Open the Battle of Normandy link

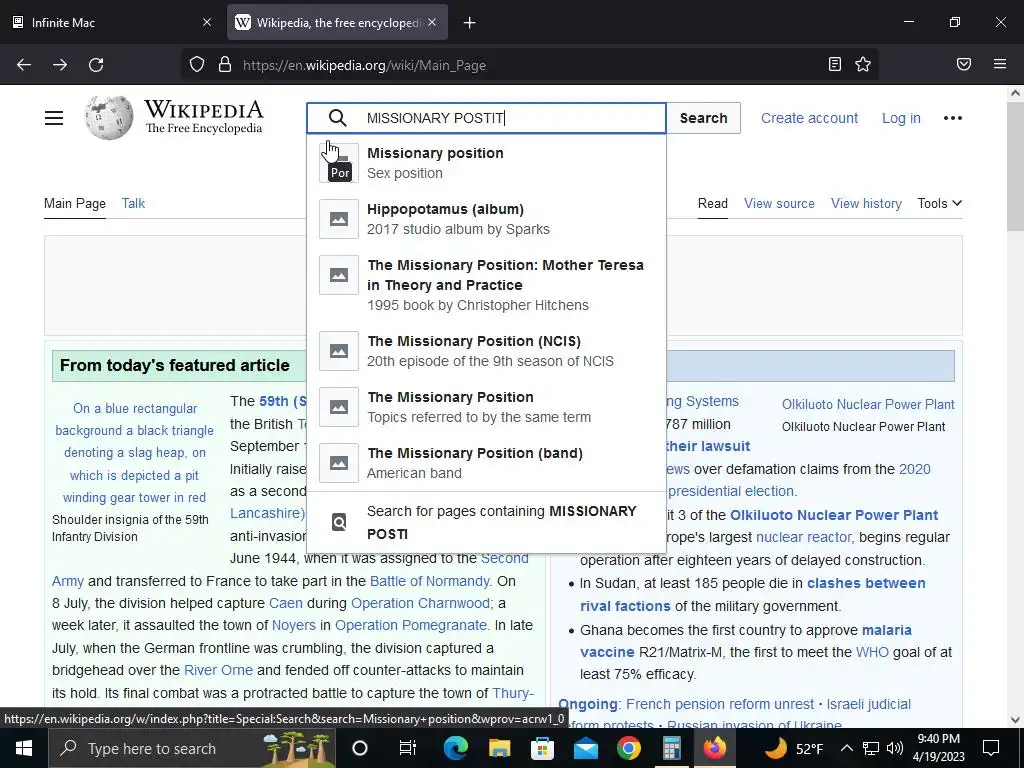(x=429, y=581)
